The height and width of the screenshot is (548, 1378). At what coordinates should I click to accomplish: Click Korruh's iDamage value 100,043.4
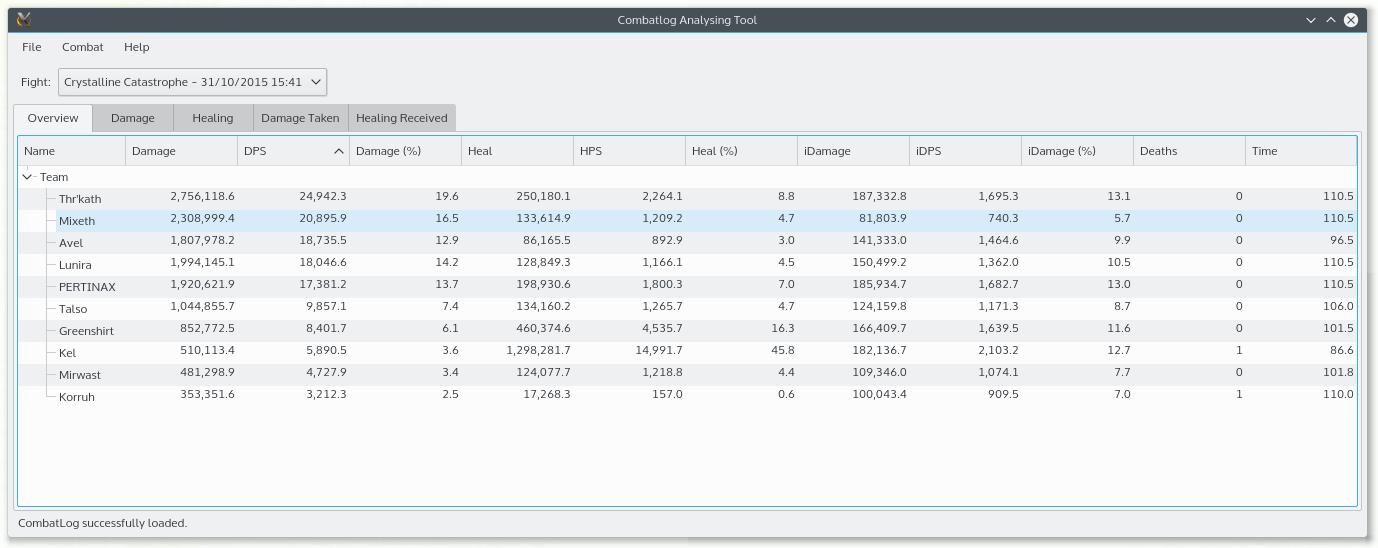[x=879, y=395]
